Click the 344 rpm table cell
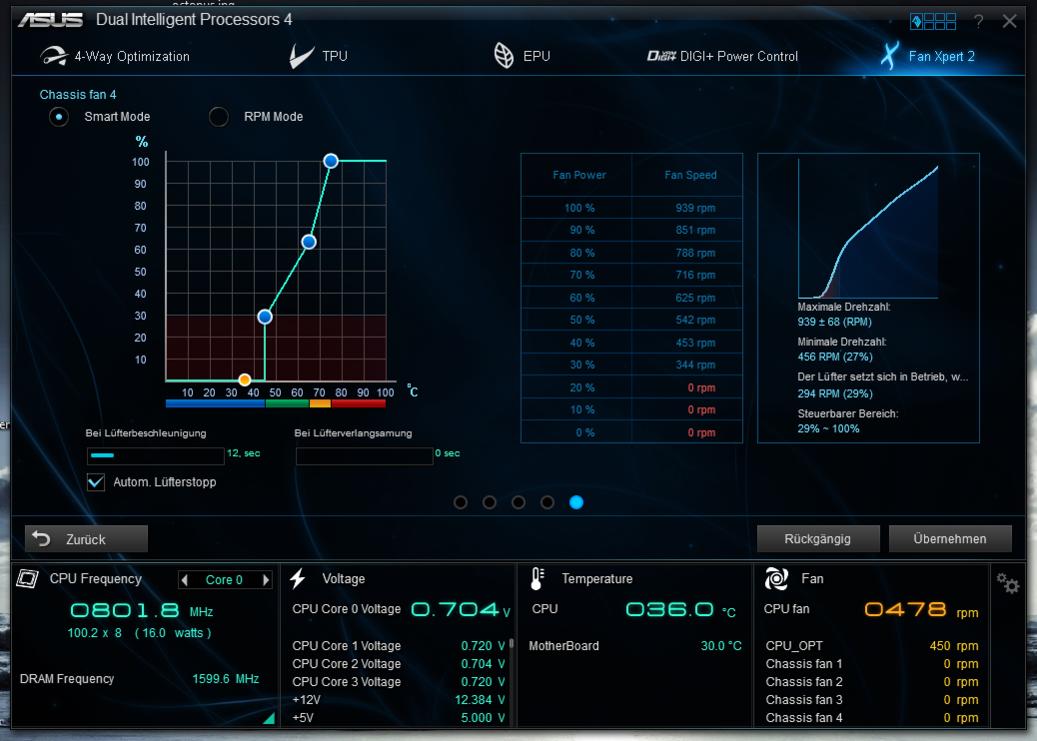Image resolution: width=1037 pixels, height=741 pixels. click(x=695, y=365)
